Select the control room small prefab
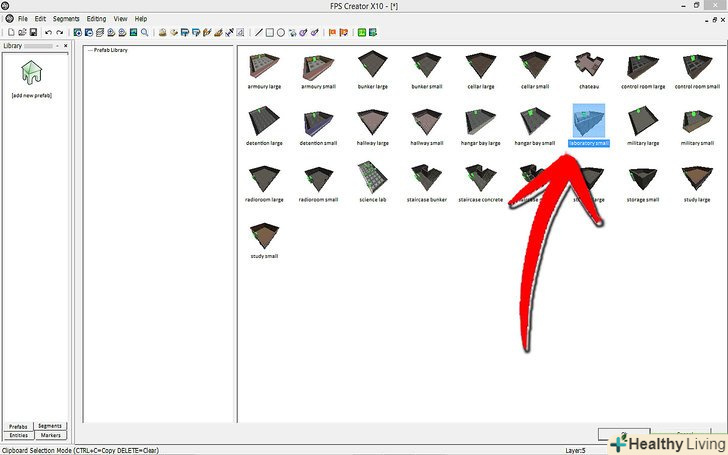The width and height of the screenshot is (728, 455). [x=697, y=71]
